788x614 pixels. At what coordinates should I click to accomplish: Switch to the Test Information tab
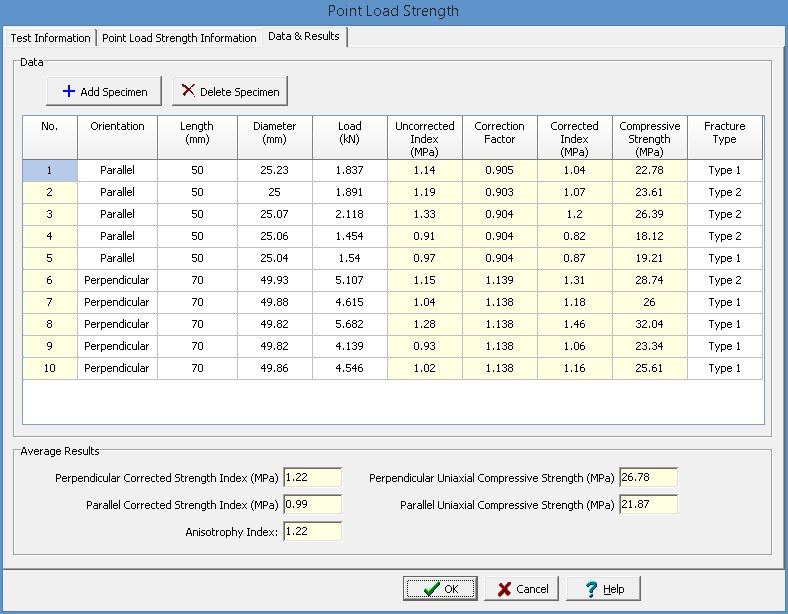click(50, 38)
